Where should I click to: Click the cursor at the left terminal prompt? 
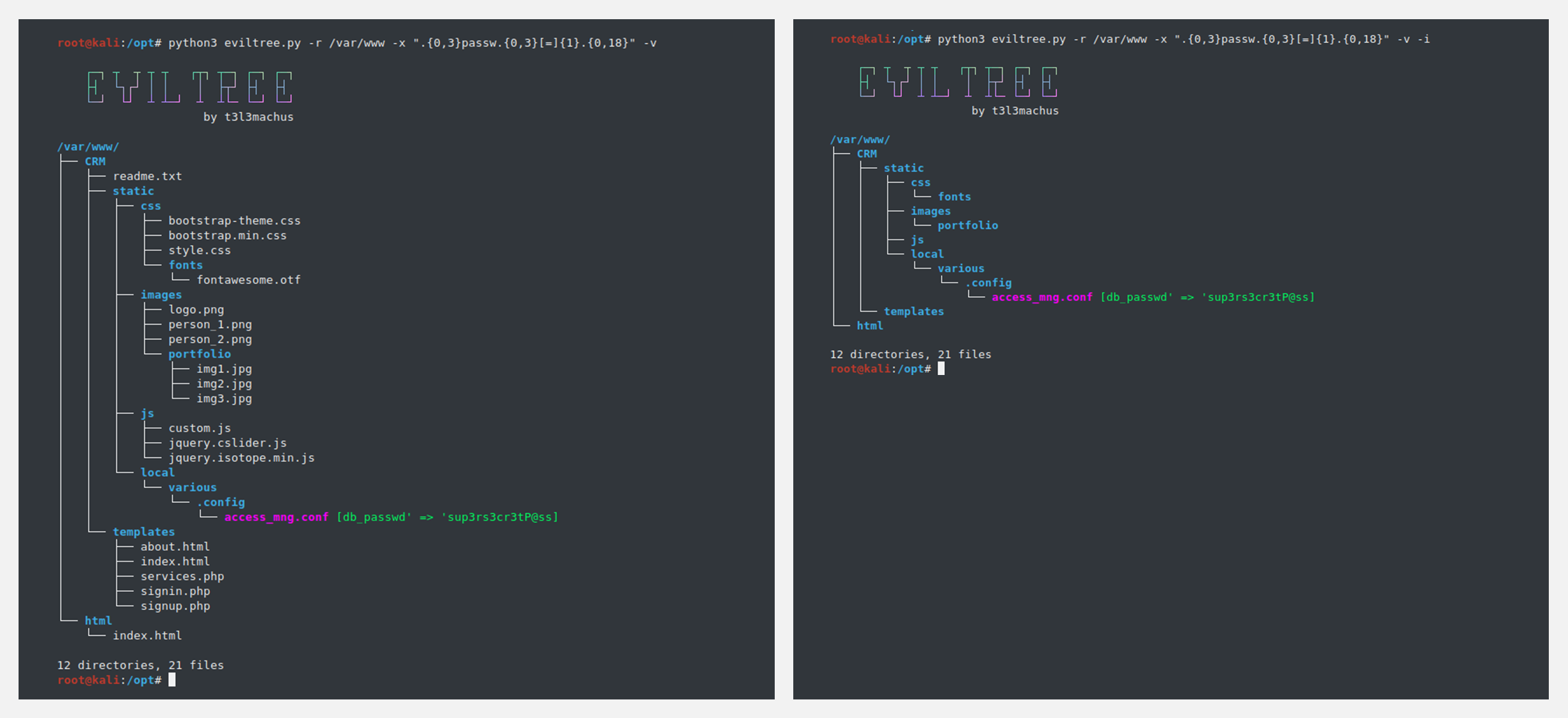172,680
